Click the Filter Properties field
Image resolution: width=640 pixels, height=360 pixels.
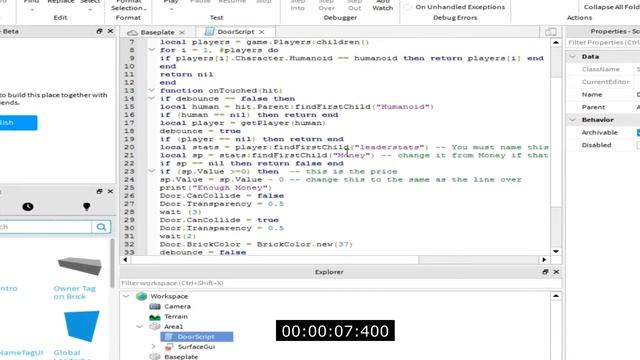[604, 42]
